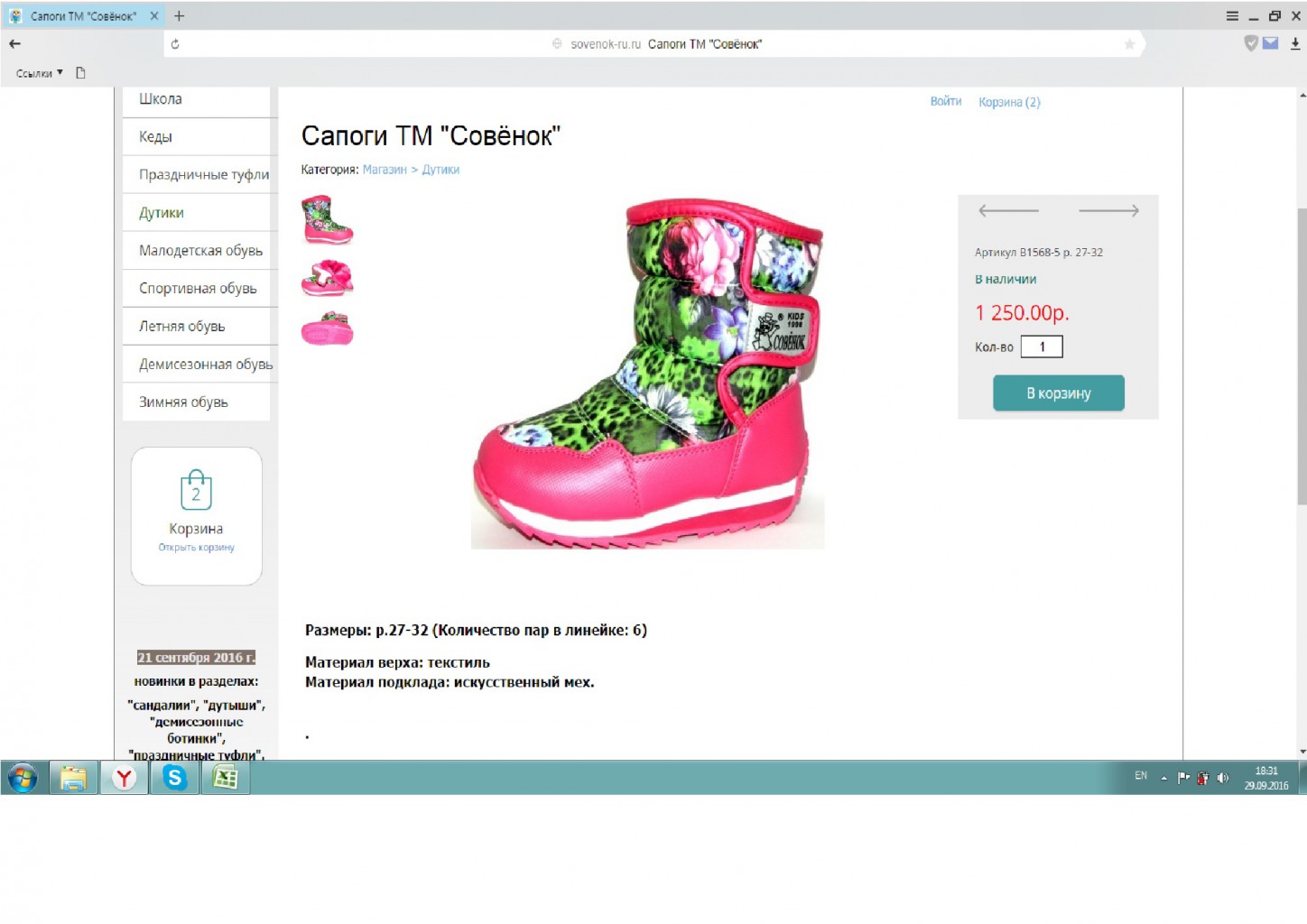1307x924 pixels.
Task: Select the Дутики category in sidebar
Action: point(162,213)
